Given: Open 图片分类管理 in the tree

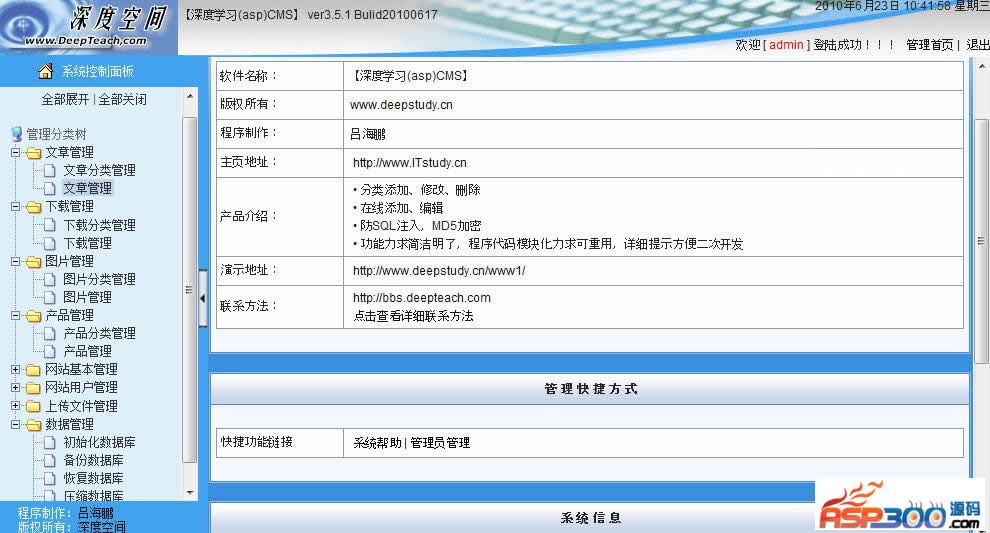Looking at the screenshot, I should (x=99, y=279).
